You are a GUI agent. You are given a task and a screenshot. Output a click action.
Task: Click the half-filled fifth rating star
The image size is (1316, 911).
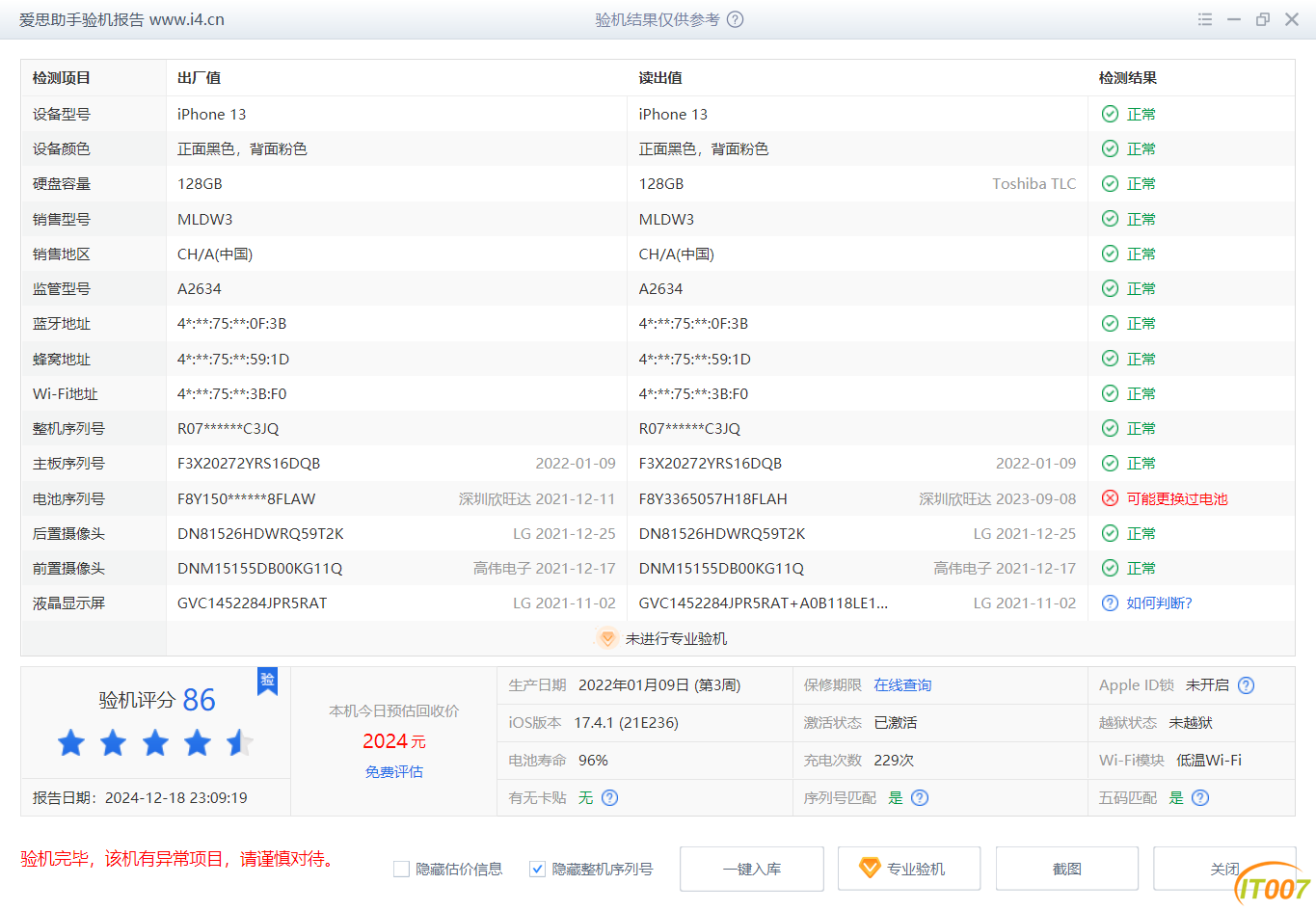click(240, 742)
